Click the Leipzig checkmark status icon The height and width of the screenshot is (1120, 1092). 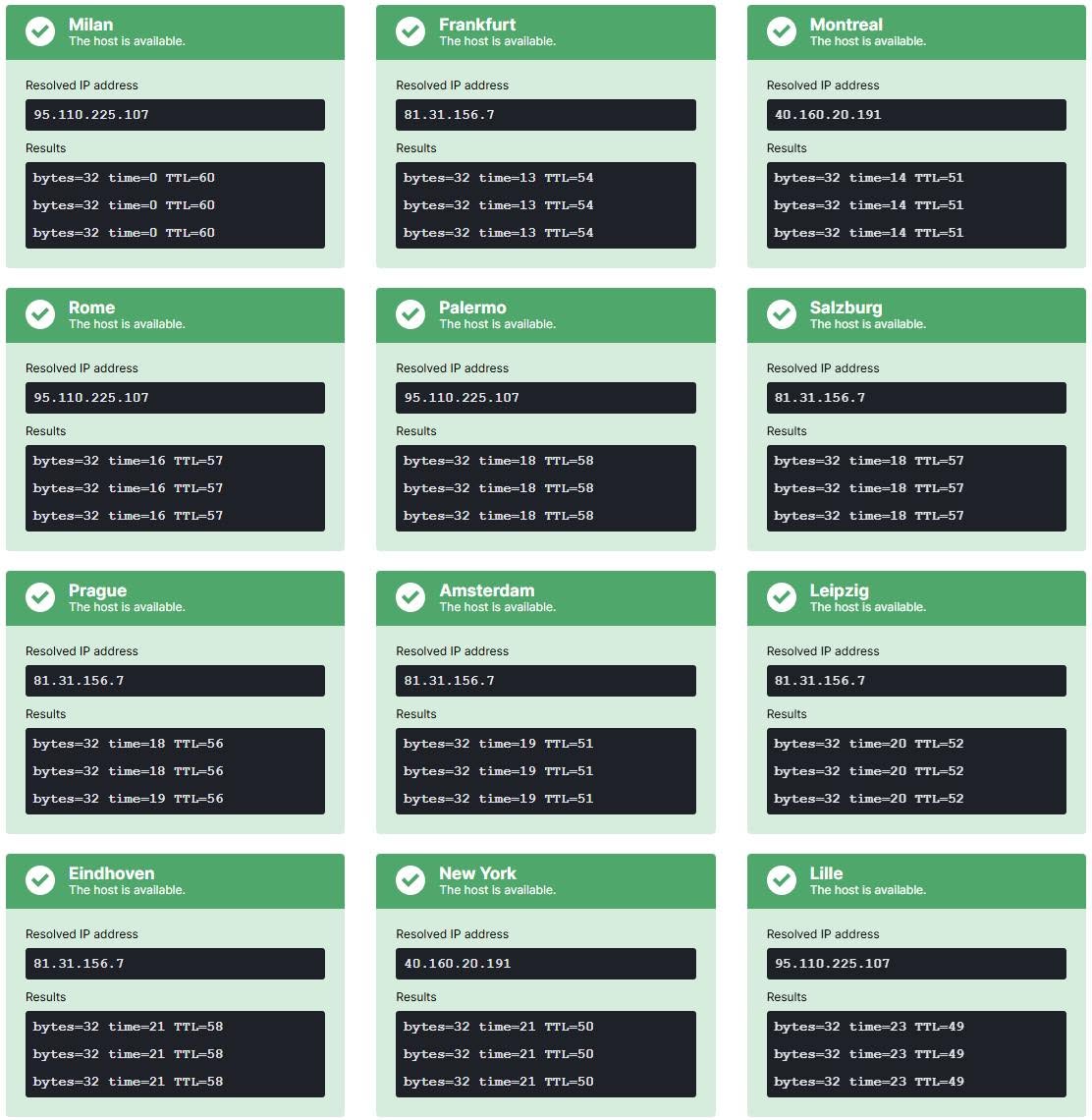coord(782,597)
